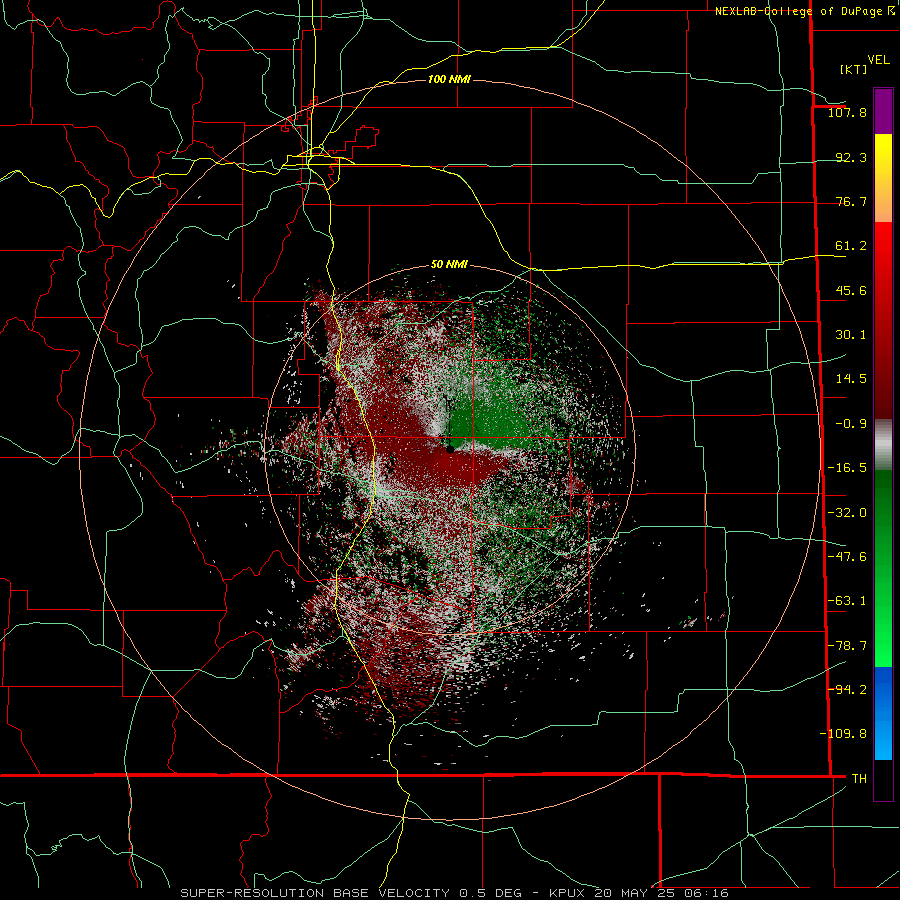Click the 45.6 value on velocity scale
Viewport: 900px width, 900px height.
click(x=851, y=290)
